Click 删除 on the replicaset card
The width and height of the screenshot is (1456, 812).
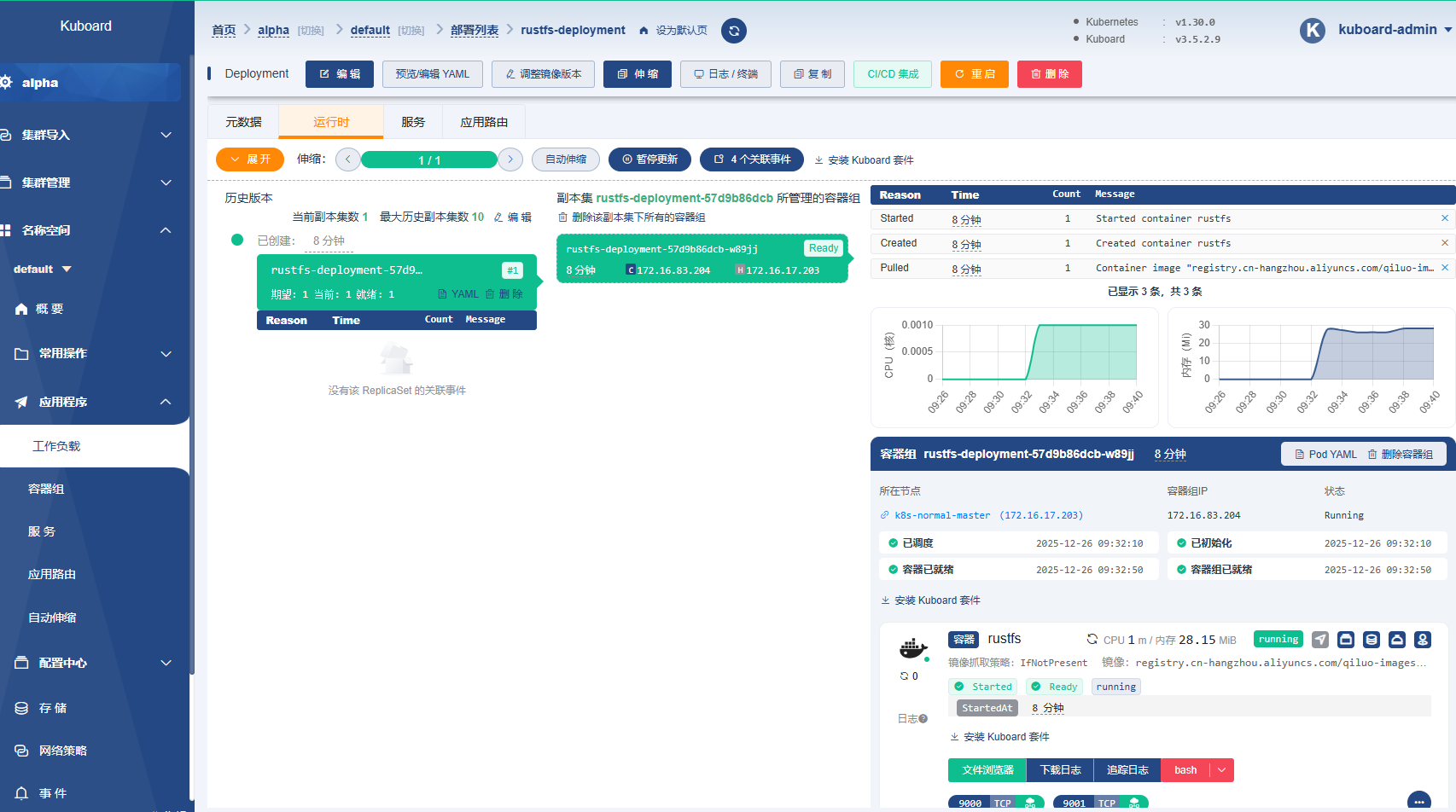[x=504, y=294]
